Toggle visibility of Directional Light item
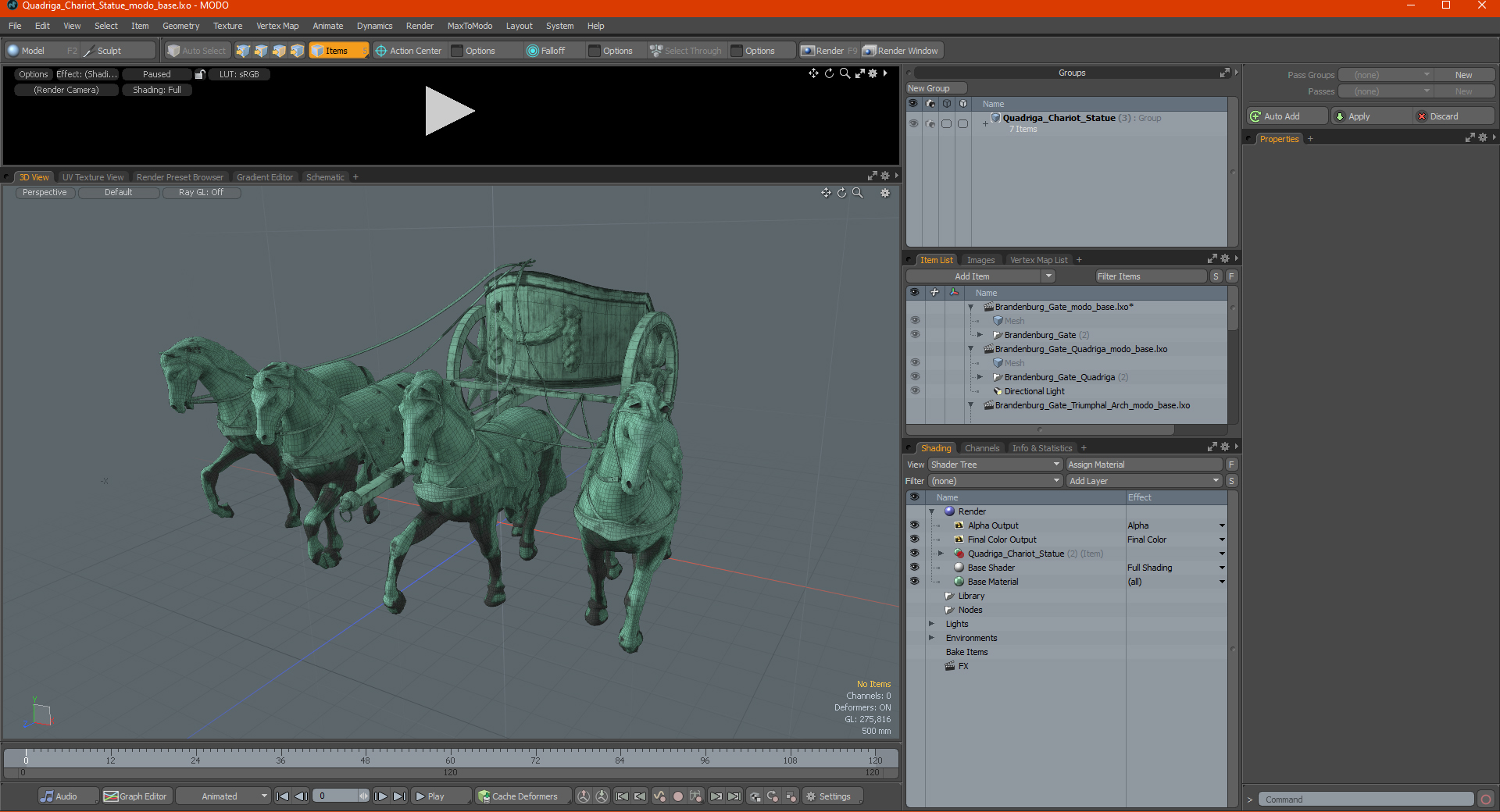Viewport: 1500px width, 812px height. (915, 391)
